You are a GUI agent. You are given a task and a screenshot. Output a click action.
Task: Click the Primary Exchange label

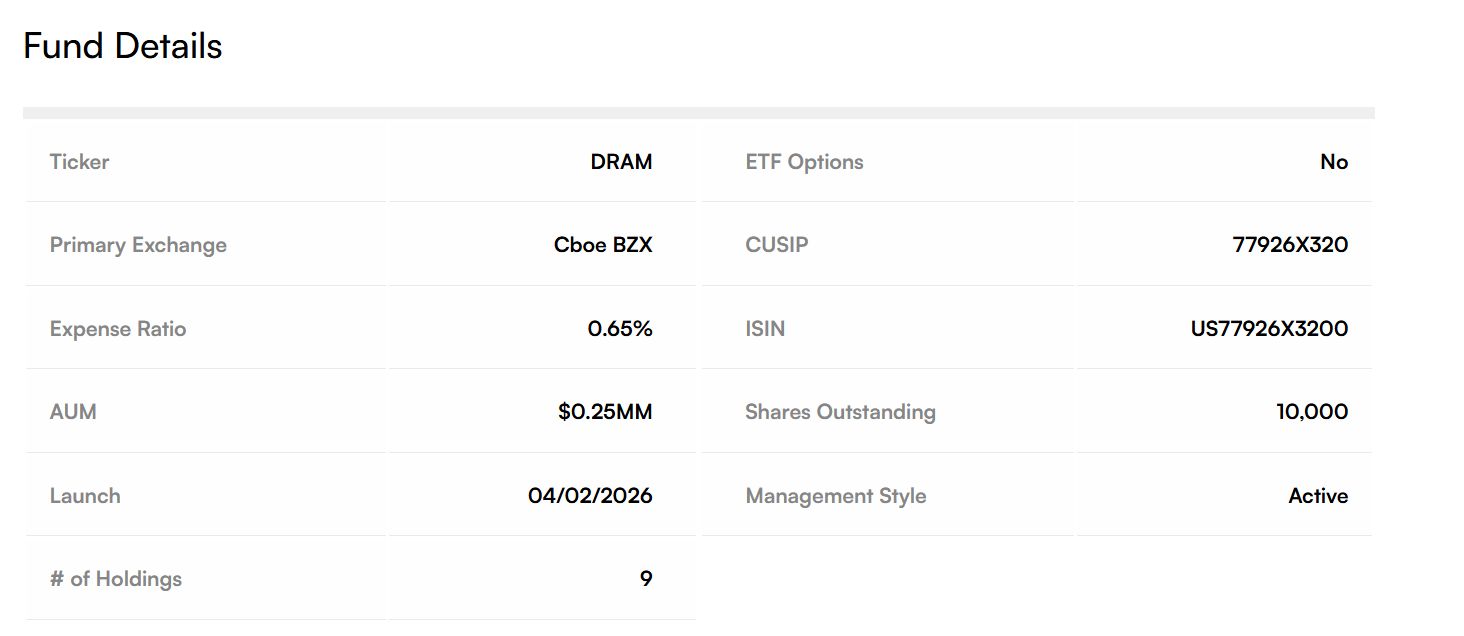[138, 245]
